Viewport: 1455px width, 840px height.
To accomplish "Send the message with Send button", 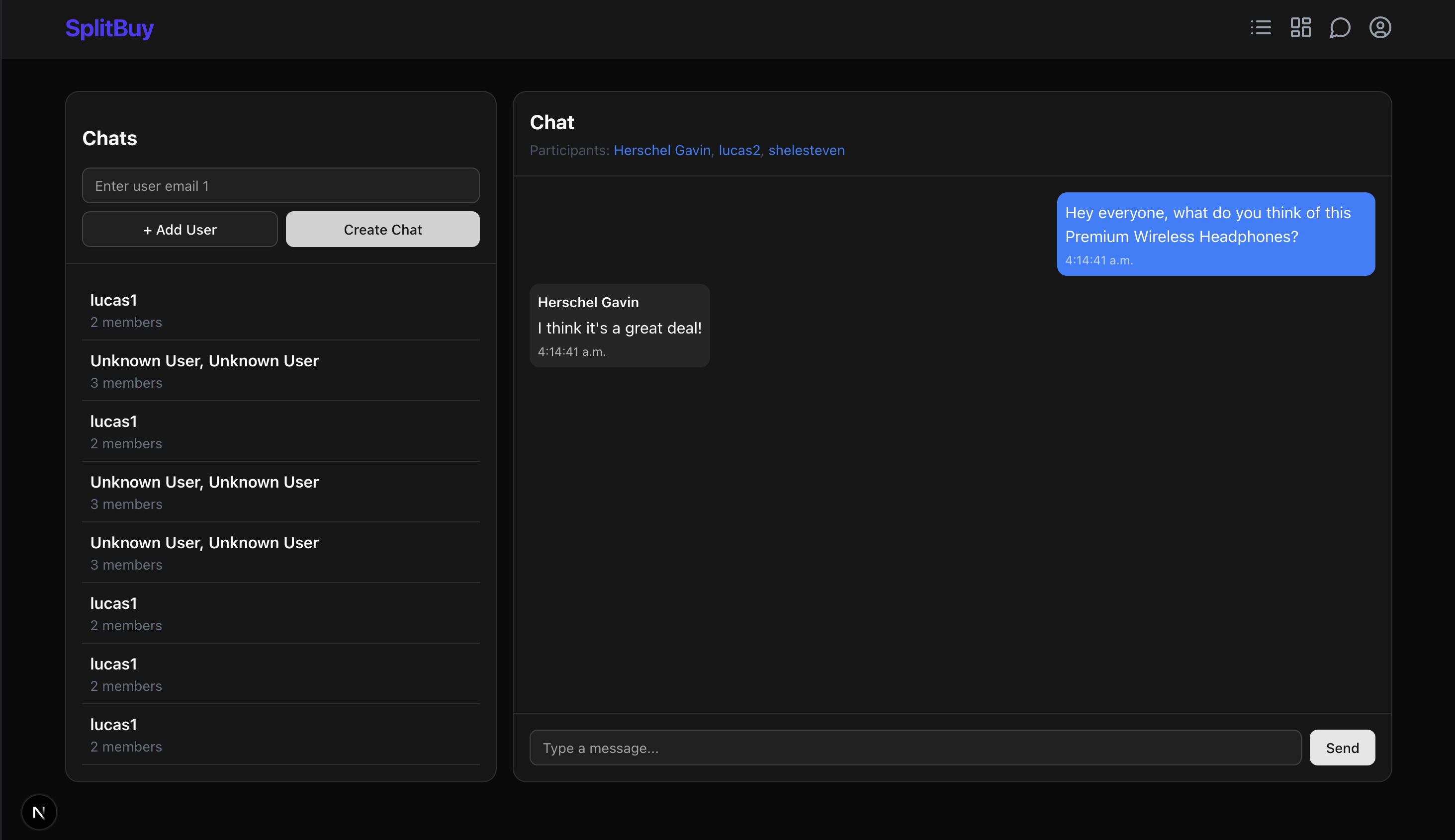I will click(1342, 748).
